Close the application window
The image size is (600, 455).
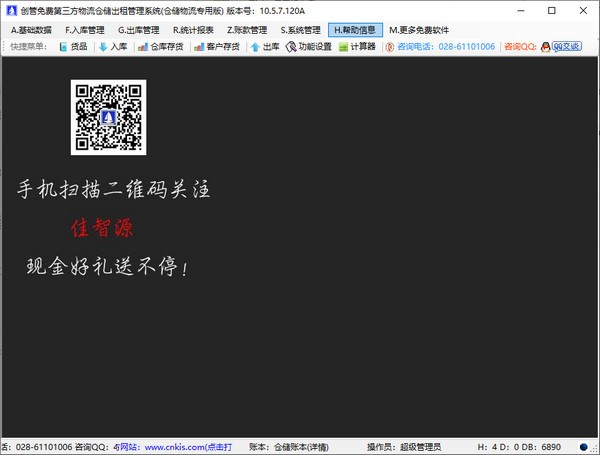pyautogui.click(x=583, y=11)
